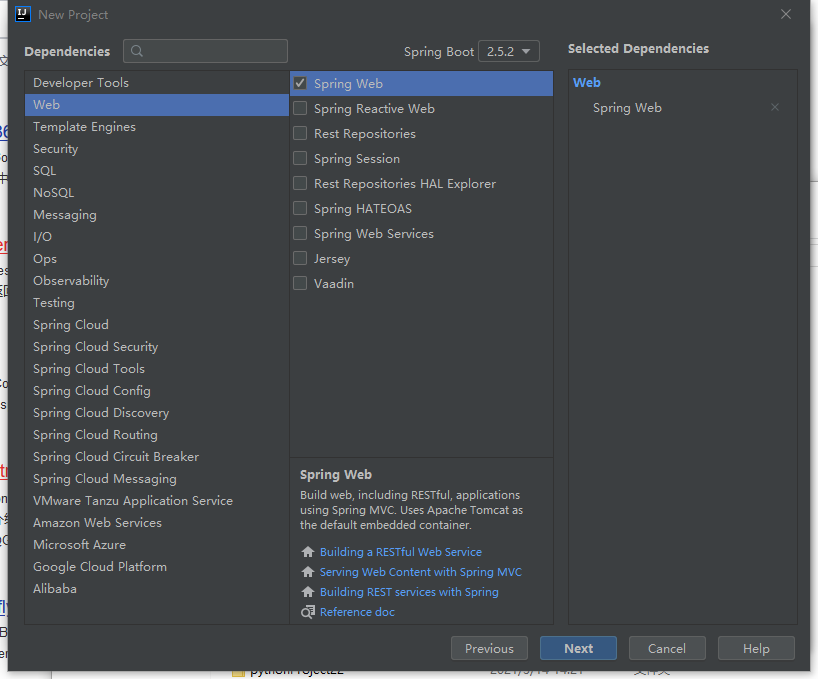Choose VMware Tanzu Application Service
This screenshot has width=818, height=679.
(x=157, y=501)
